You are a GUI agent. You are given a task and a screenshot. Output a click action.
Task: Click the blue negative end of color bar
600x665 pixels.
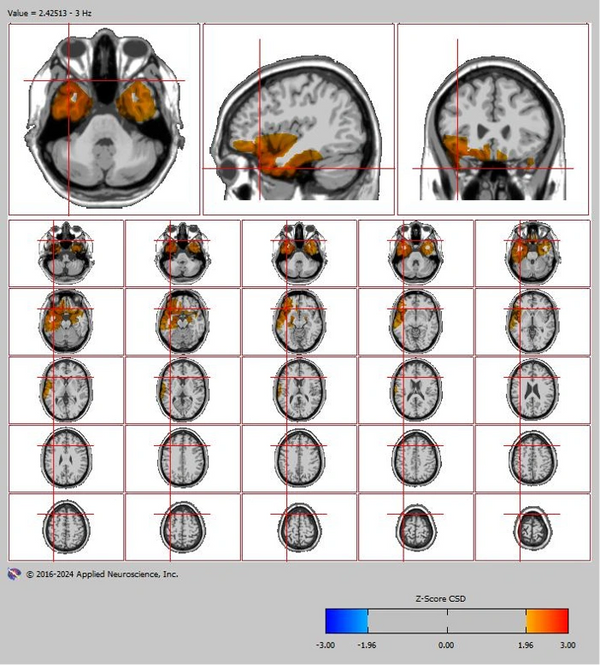point(347,621)
